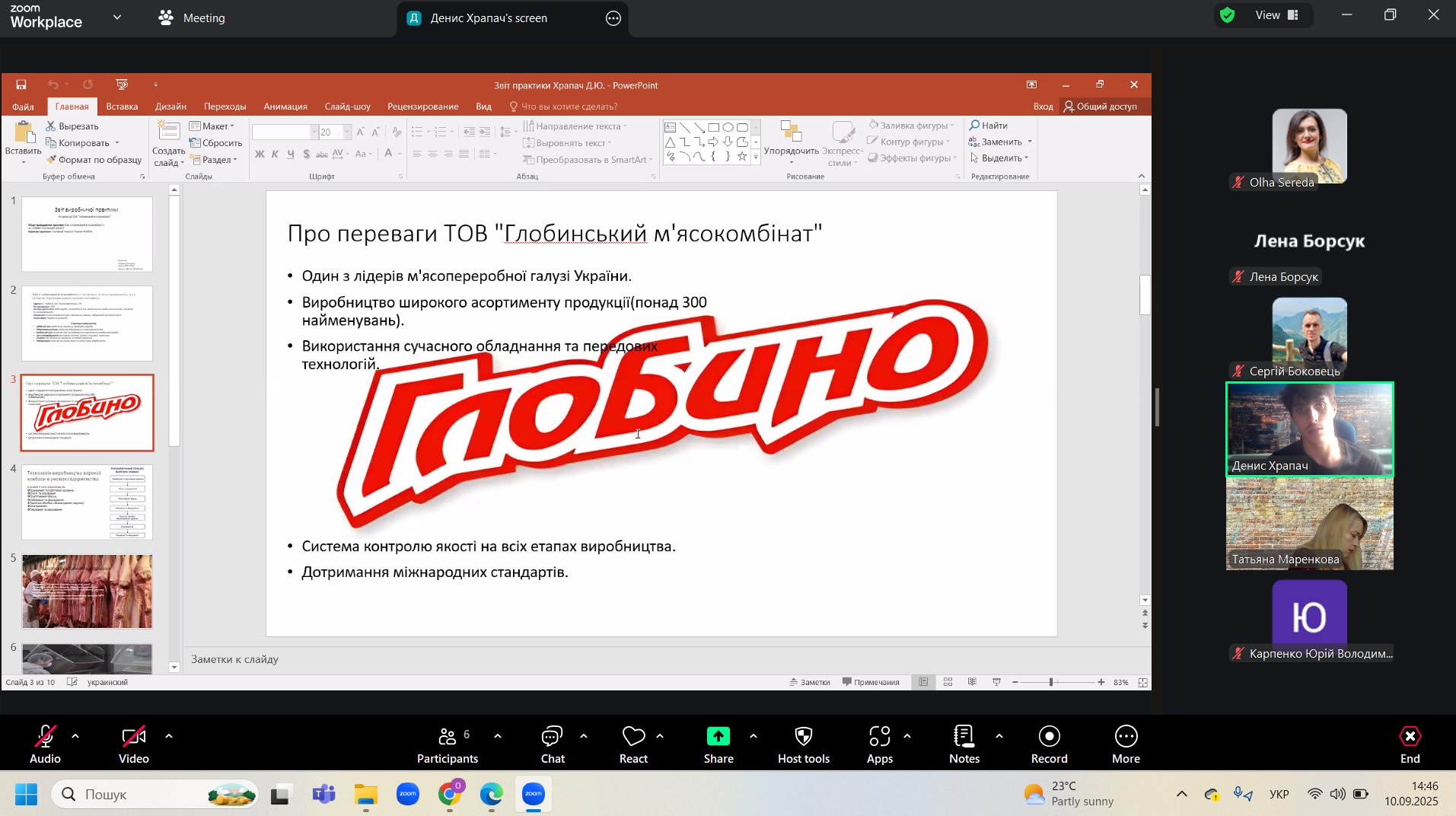Open the More options menu

click(x=1126, y=744)
